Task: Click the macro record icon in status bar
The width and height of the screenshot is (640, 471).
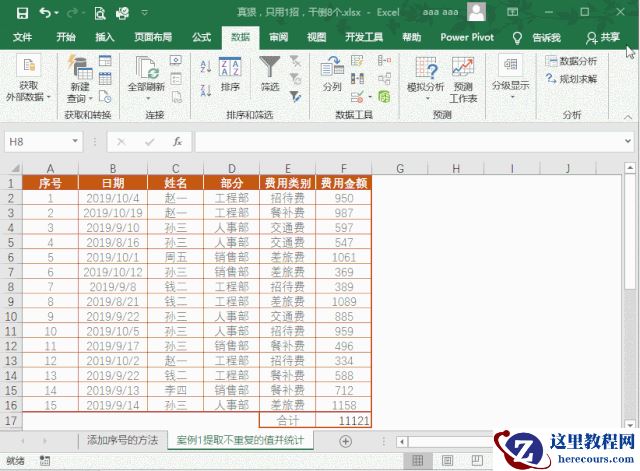Action: coord(44,461)
